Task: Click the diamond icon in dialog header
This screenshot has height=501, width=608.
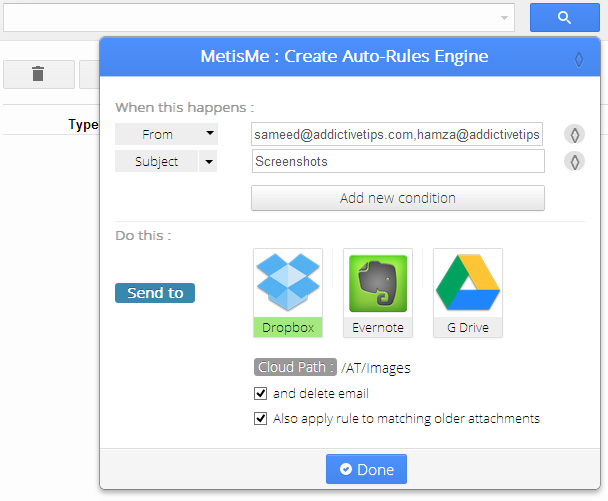Action: click(x=579, y=60)
